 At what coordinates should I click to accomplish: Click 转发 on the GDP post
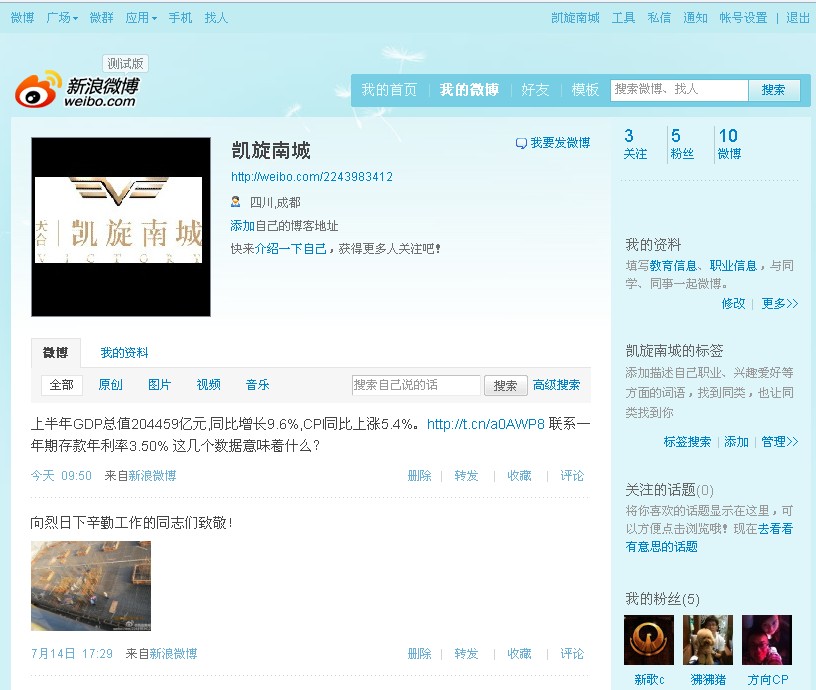pyautogui.click(x=466, y=476)
